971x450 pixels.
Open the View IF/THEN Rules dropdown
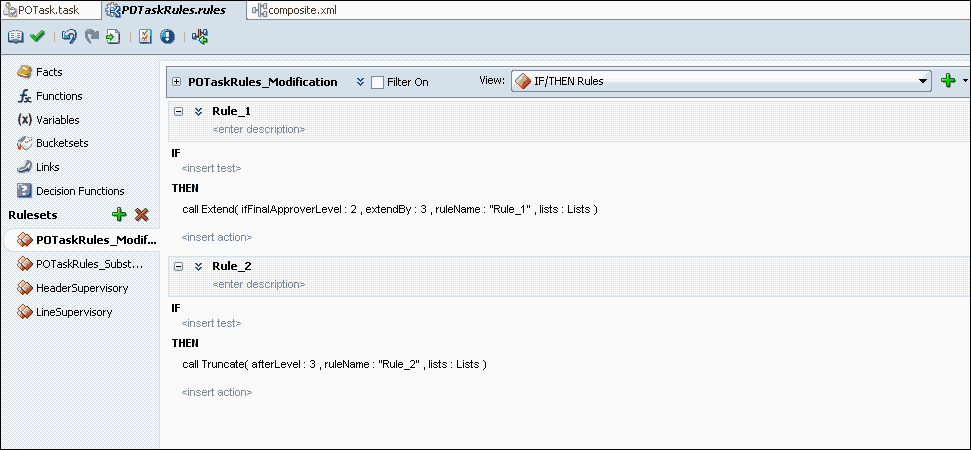point(721,81)
